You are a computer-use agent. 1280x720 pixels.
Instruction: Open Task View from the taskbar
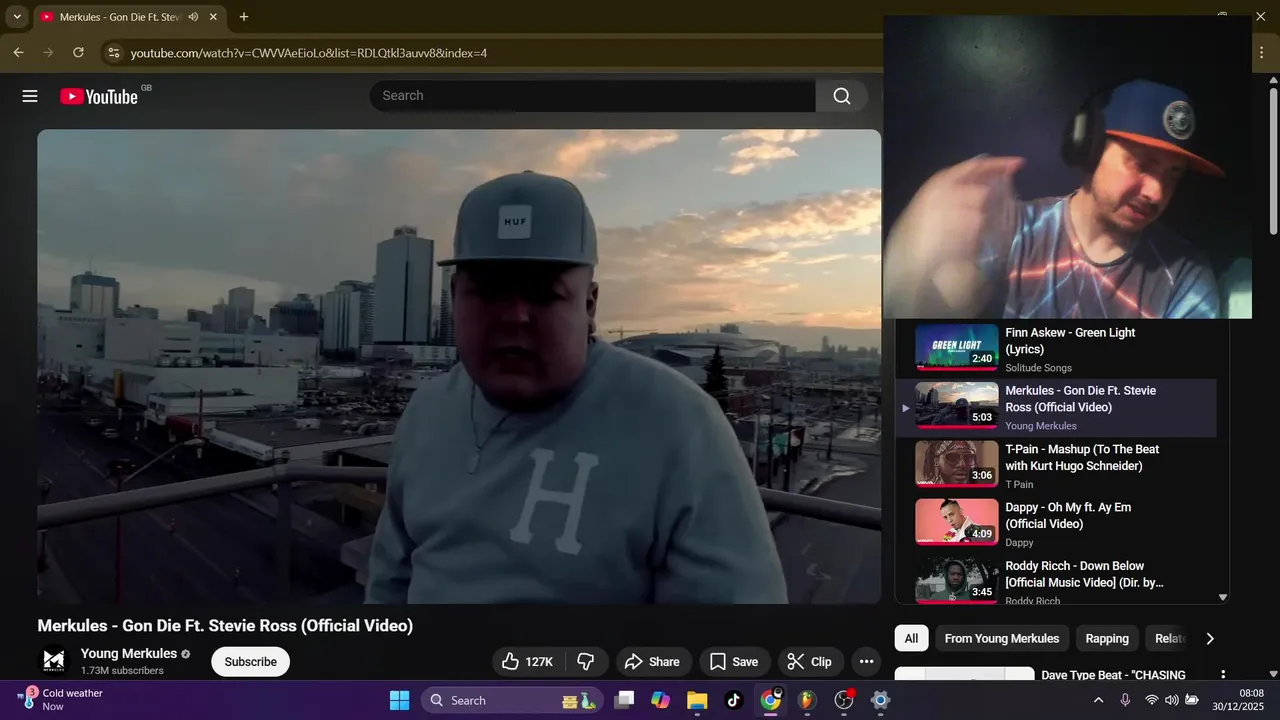point(624,700)
